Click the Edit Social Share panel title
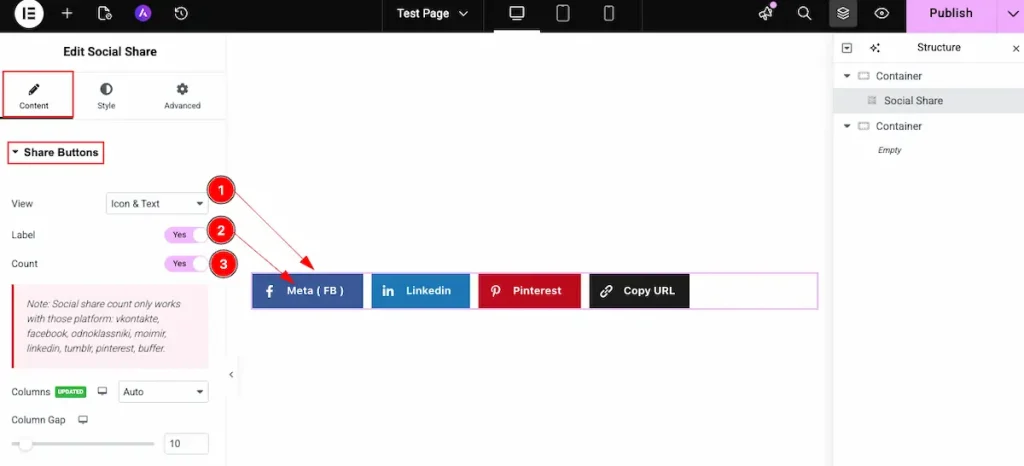The height and width of the screenshot is (466, 1024). click(x=110, y=52)
